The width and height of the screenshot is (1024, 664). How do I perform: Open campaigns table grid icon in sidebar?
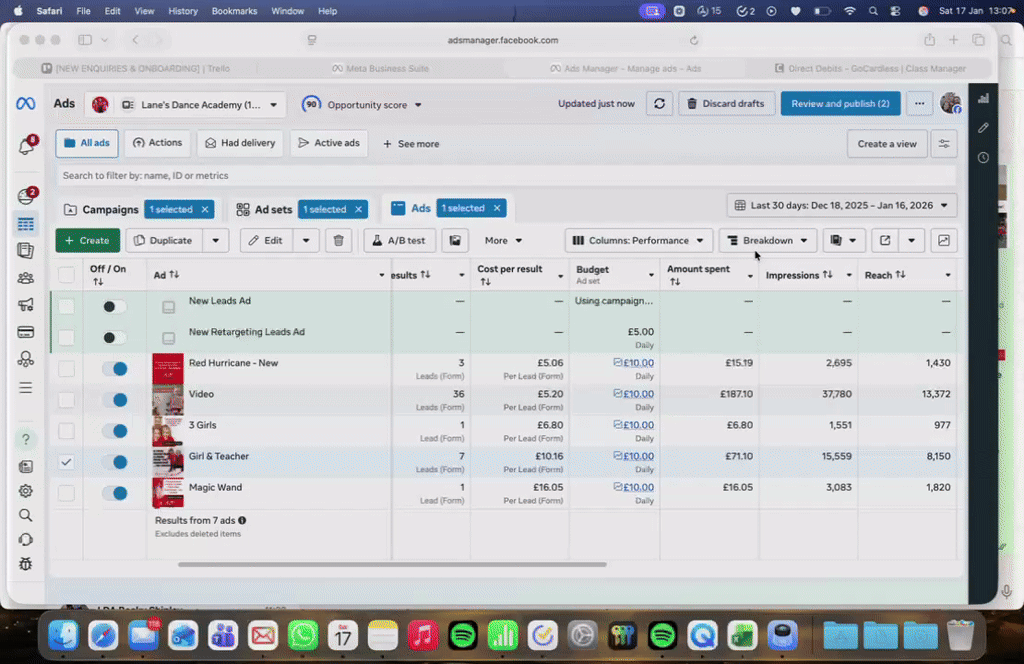25,225
